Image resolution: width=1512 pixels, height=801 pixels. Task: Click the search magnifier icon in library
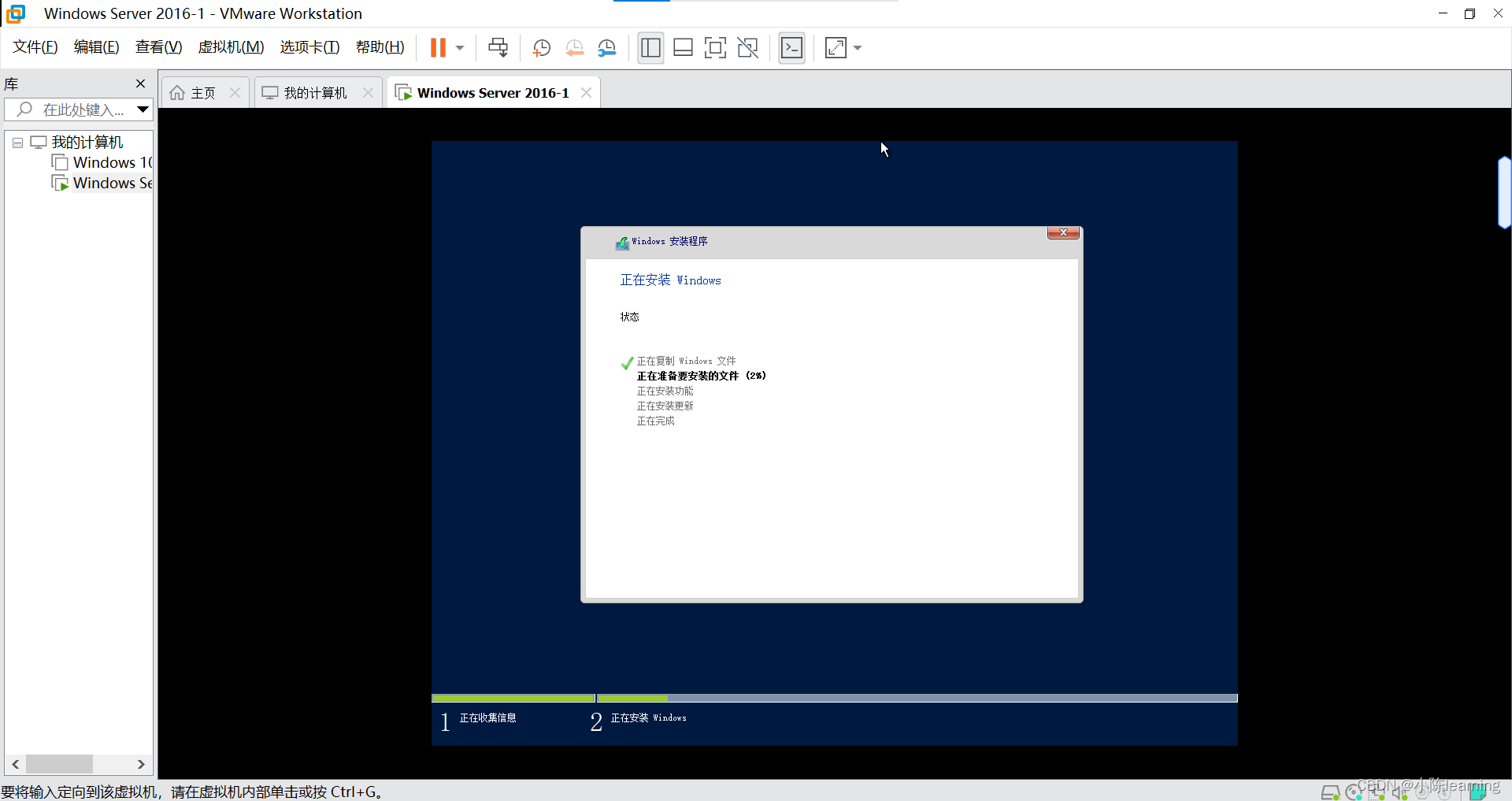24,109
